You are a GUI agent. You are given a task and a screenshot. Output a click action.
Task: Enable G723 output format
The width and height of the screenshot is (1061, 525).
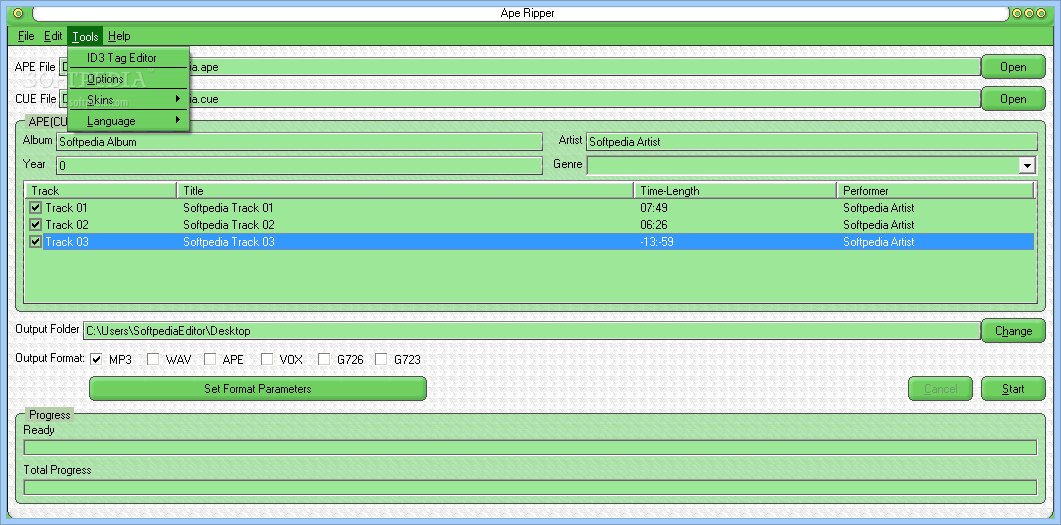[x=381, y=359]
